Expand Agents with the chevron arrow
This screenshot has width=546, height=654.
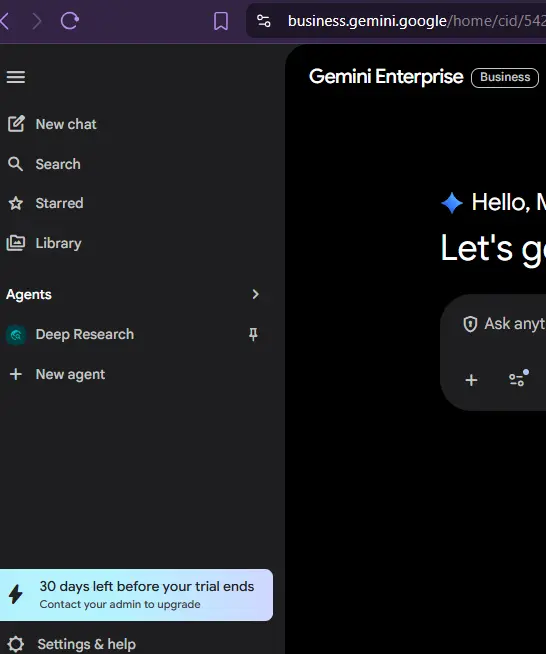click(255, 294)
